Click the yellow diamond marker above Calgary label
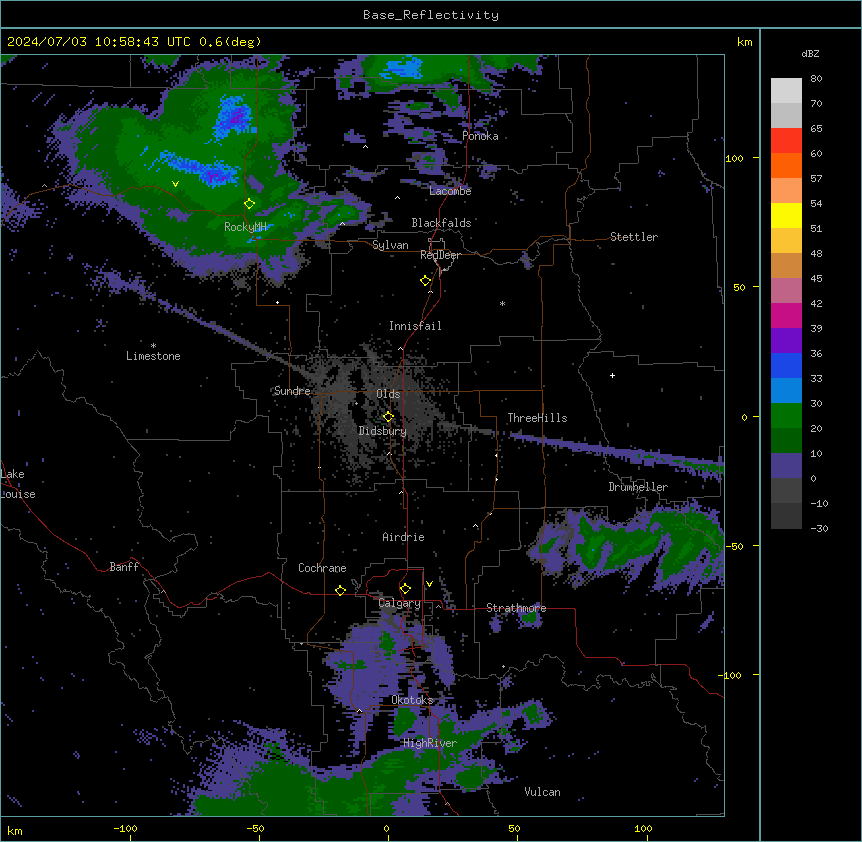The height and width of the screenshot is (842, 862). [x=405, y=589]
